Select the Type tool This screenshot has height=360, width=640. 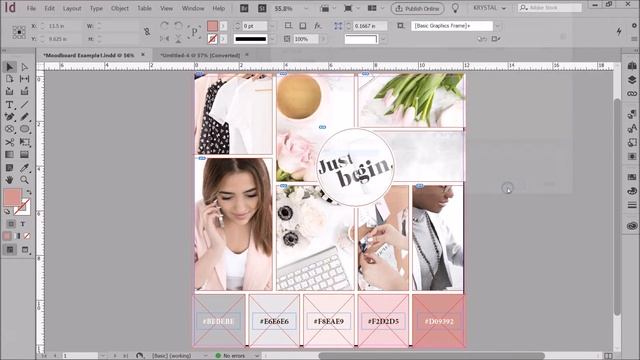pos(10,104)
